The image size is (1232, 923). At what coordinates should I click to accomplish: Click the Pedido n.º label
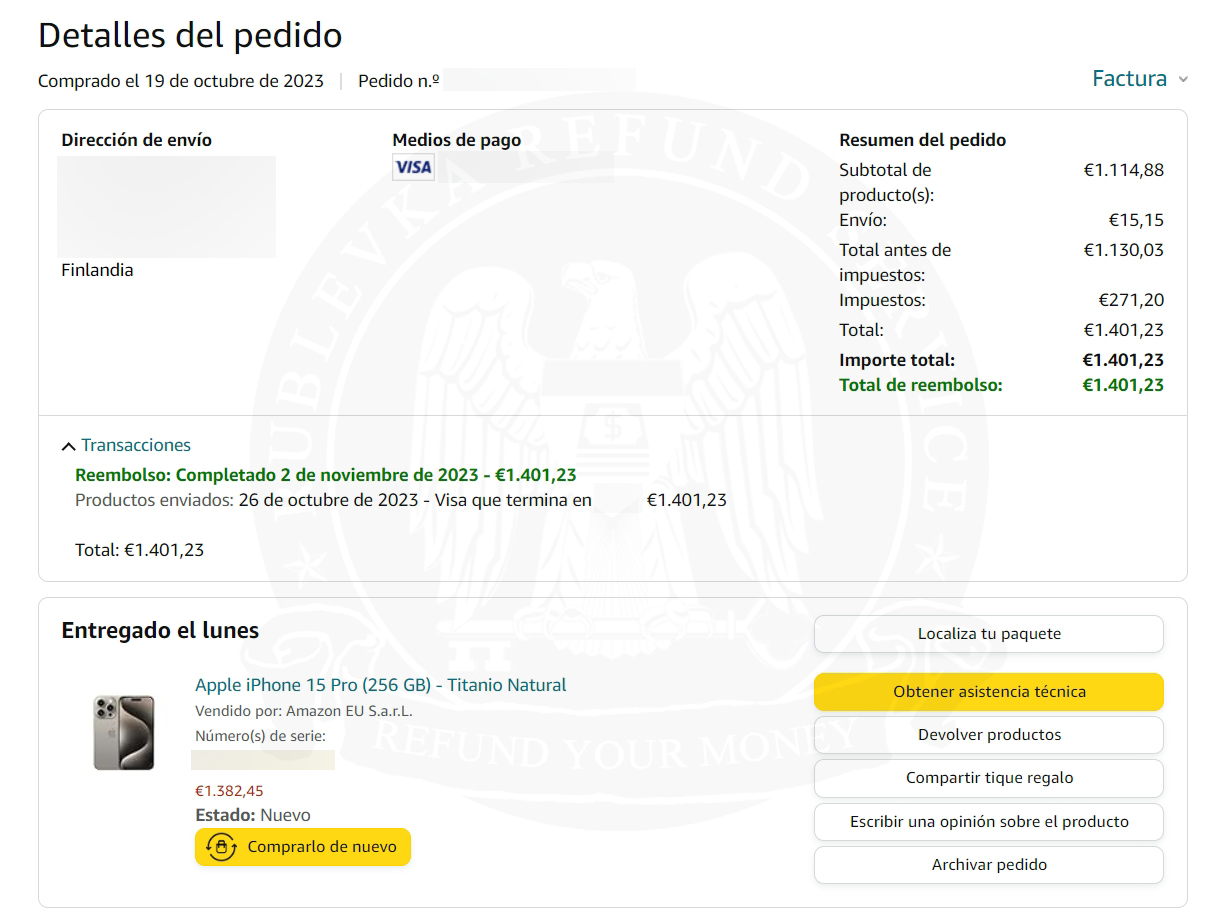[399, 81]
